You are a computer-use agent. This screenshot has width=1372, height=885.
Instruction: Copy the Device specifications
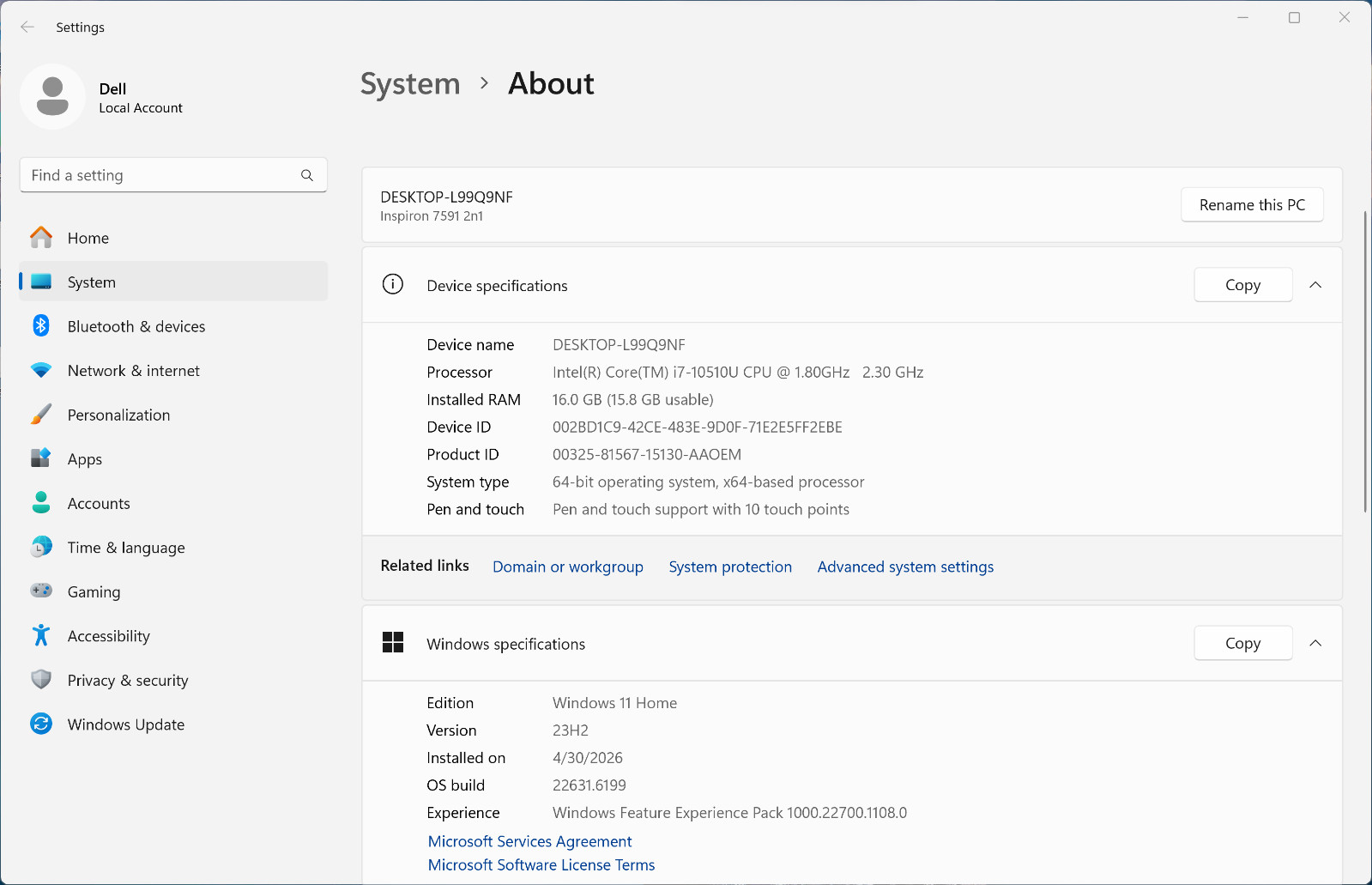click(x=1243, y=285)
